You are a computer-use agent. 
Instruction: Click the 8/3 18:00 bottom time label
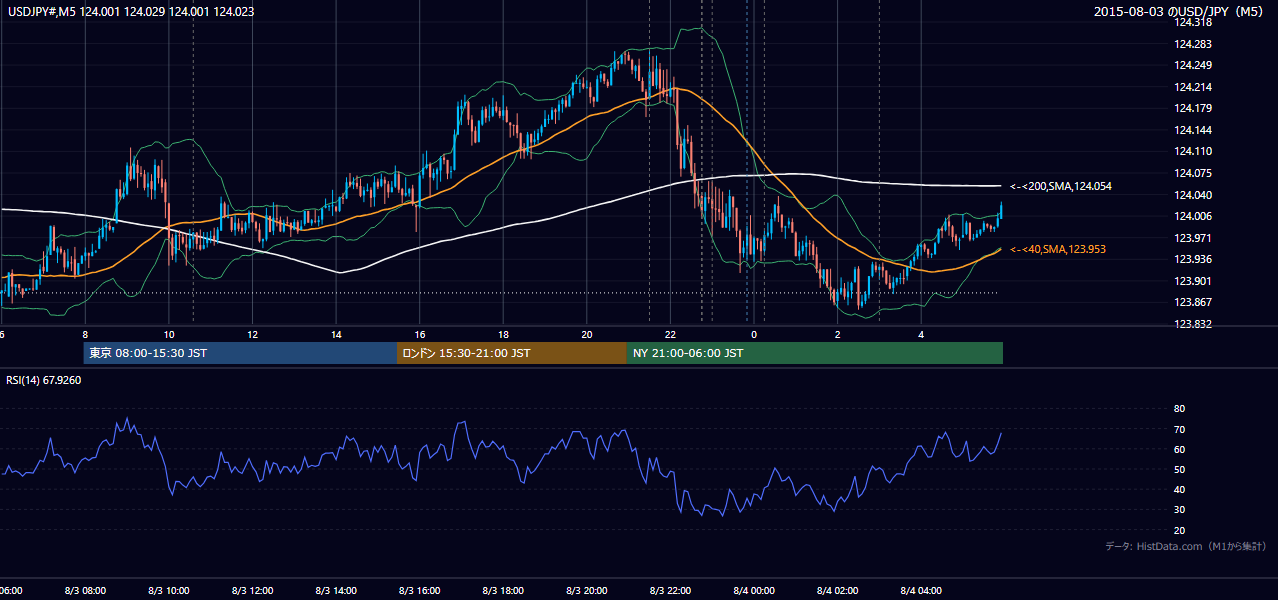point(503,591)
